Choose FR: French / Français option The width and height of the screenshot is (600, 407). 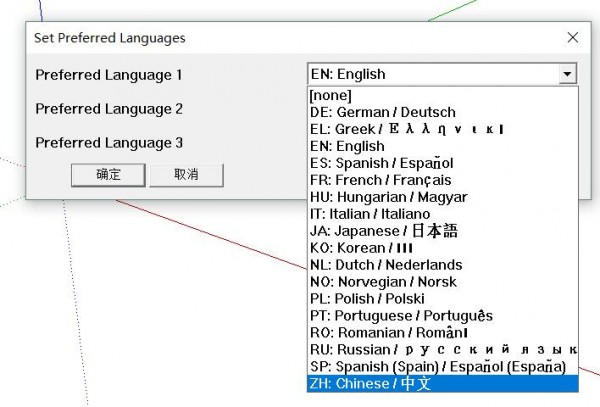pyautogui.click(x=380, y=180)
